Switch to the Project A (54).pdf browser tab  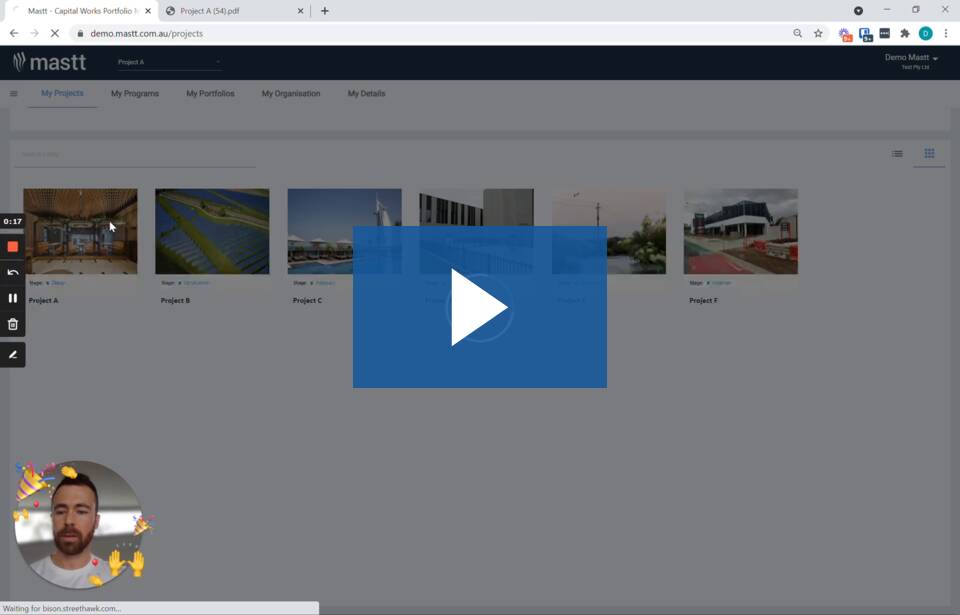(x=235, y=11)
